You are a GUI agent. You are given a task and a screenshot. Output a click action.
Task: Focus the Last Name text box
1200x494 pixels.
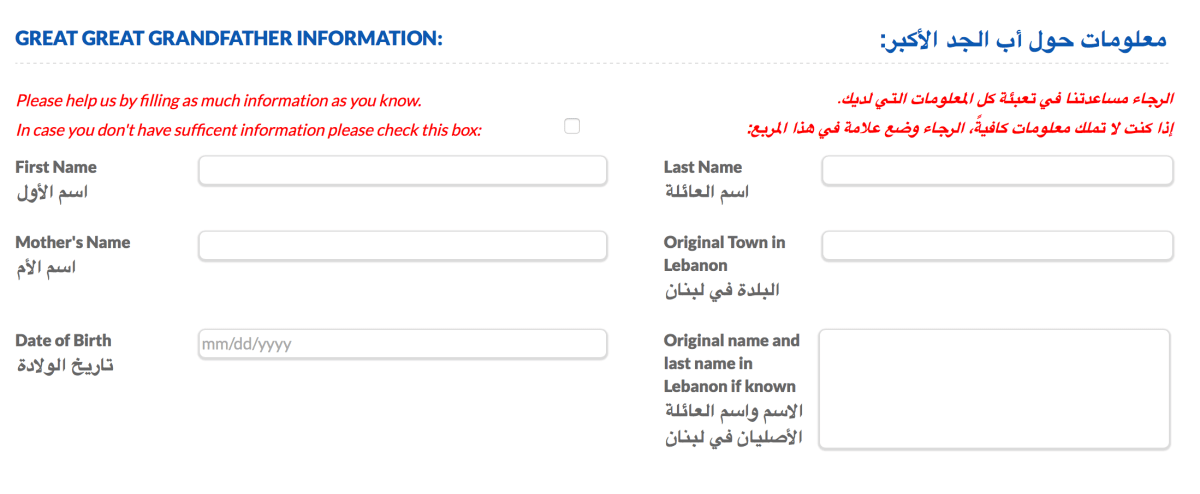pos(997,171)
